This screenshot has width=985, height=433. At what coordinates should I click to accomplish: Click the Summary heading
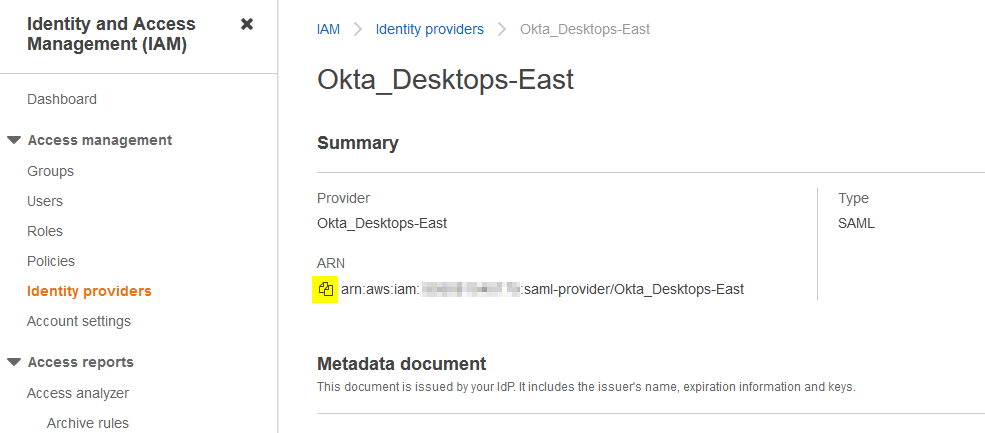[x=357, y=143]
